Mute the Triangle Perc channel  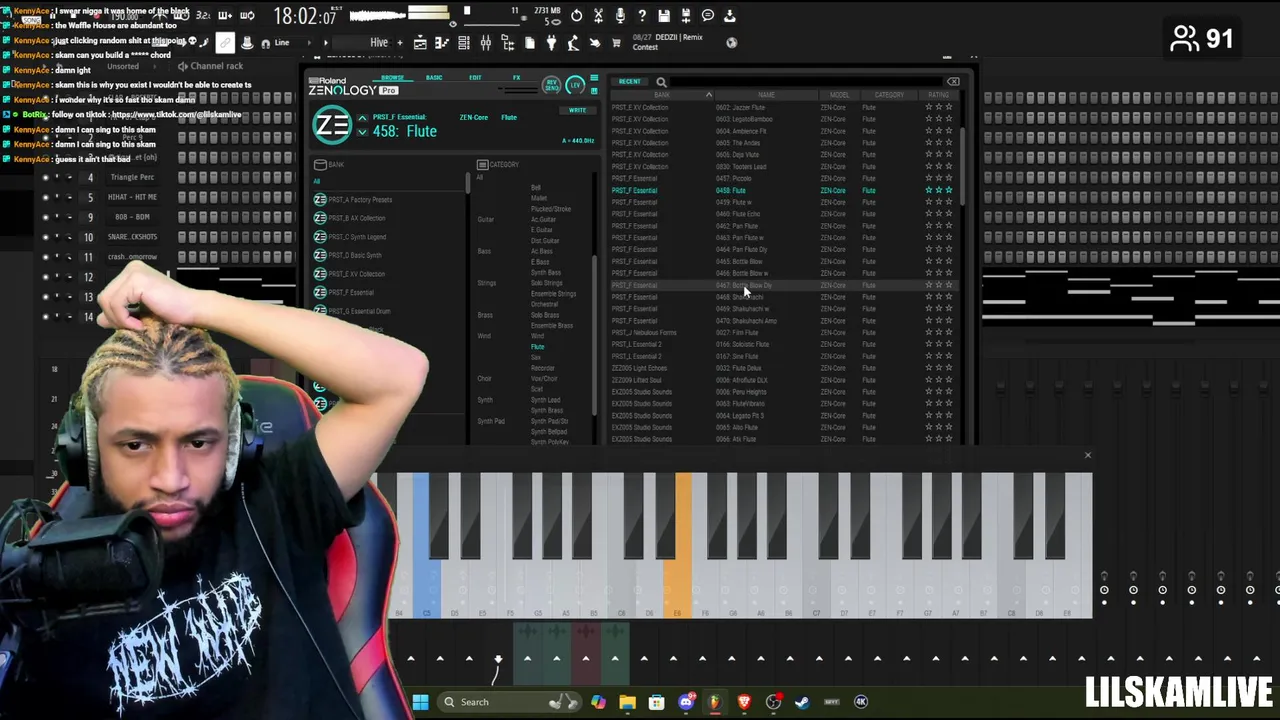click(45, 177)
